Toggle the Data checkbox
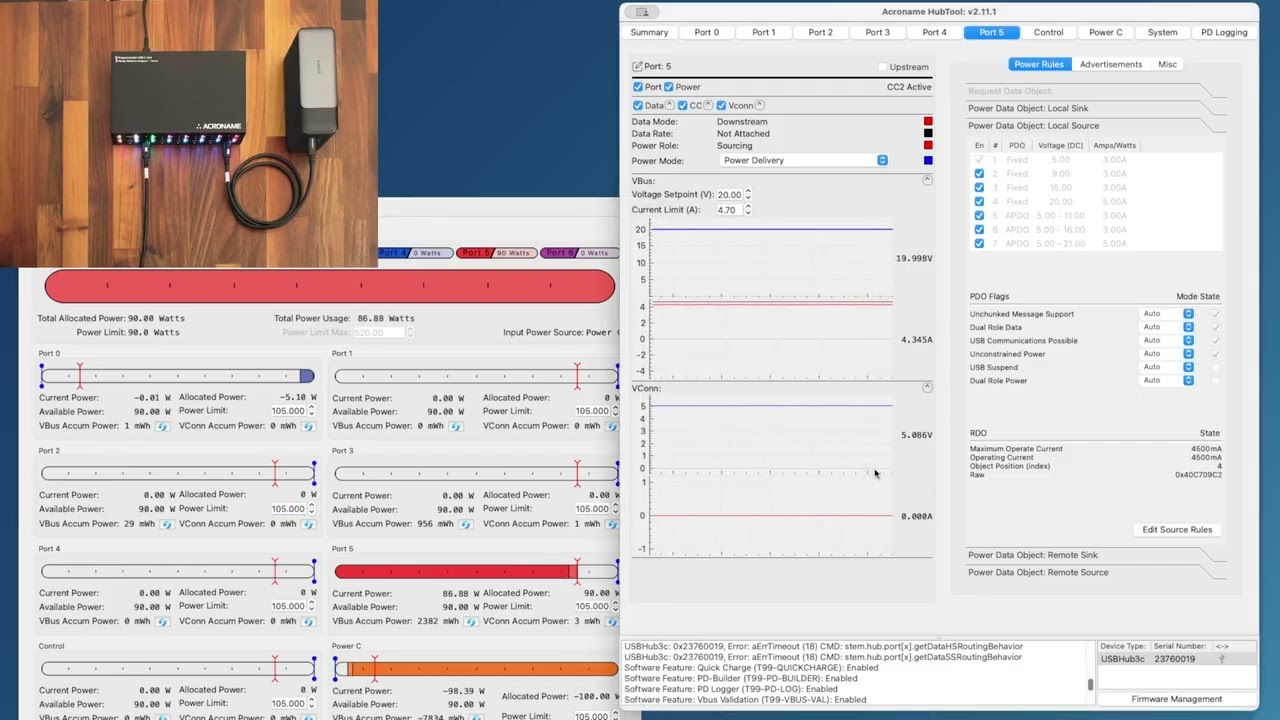 point(638,105)
